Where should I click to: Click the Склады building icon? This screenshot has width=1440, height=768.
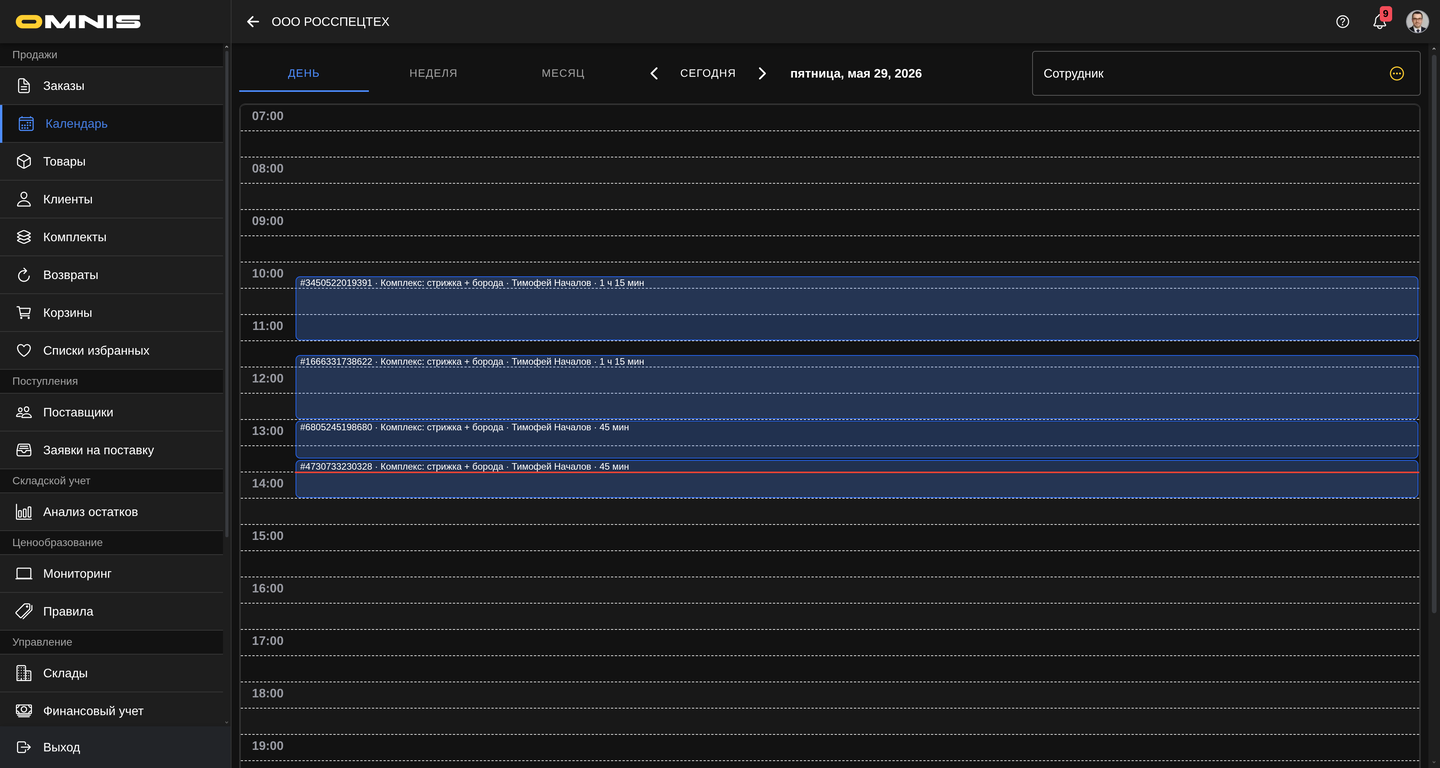click(24, 674)
